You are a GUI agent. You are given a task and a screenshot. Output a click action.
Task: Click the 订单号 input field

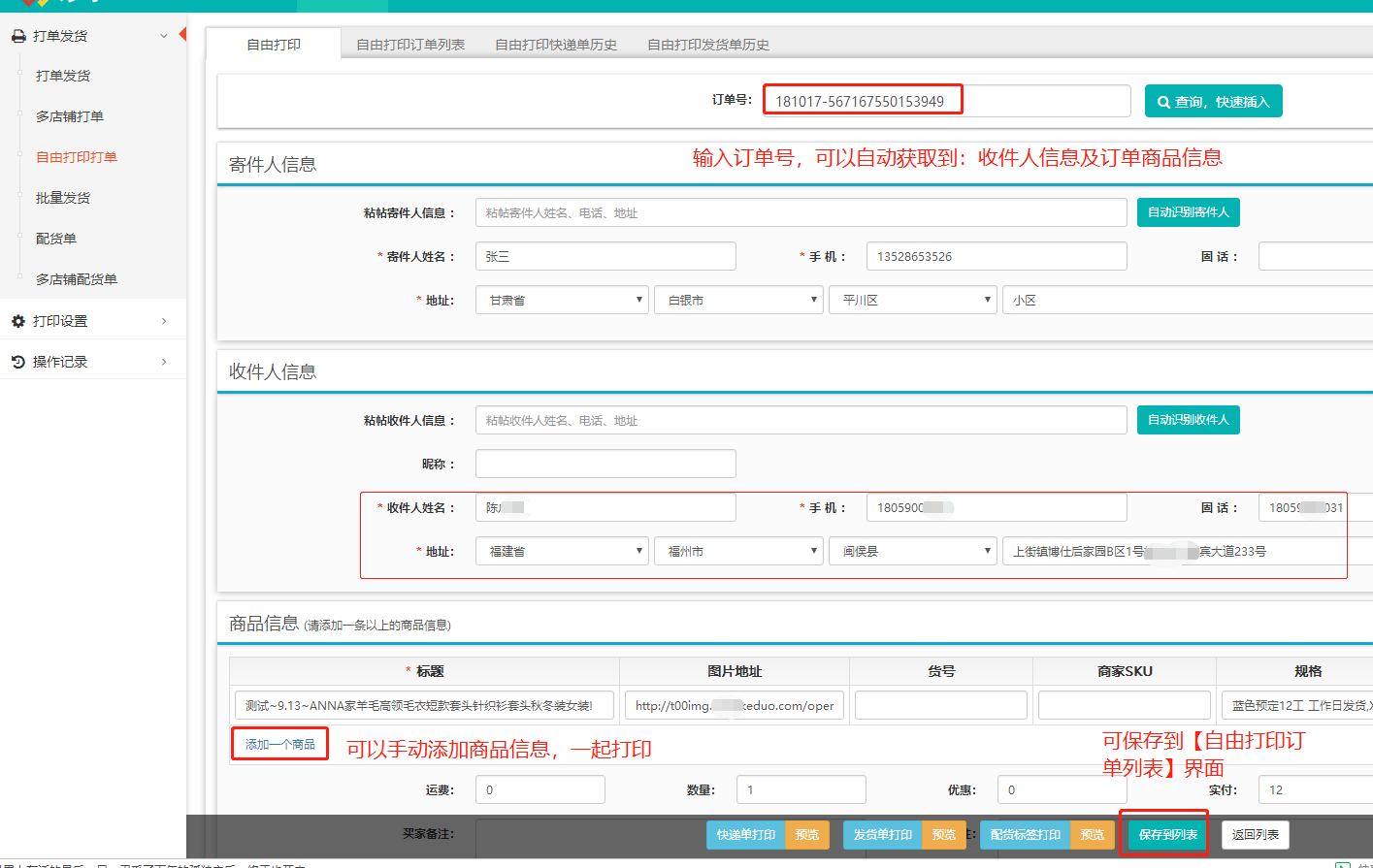(947, 101)
